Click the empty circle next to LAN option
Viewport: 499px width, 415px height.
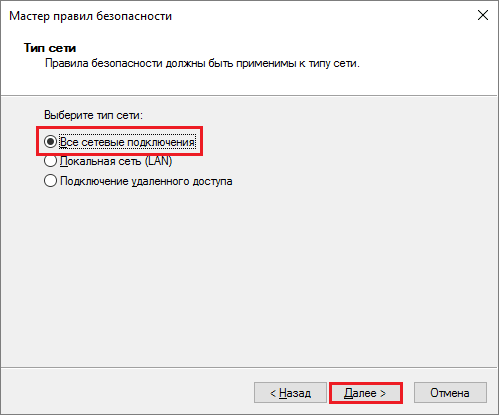(x=50, y=161)
